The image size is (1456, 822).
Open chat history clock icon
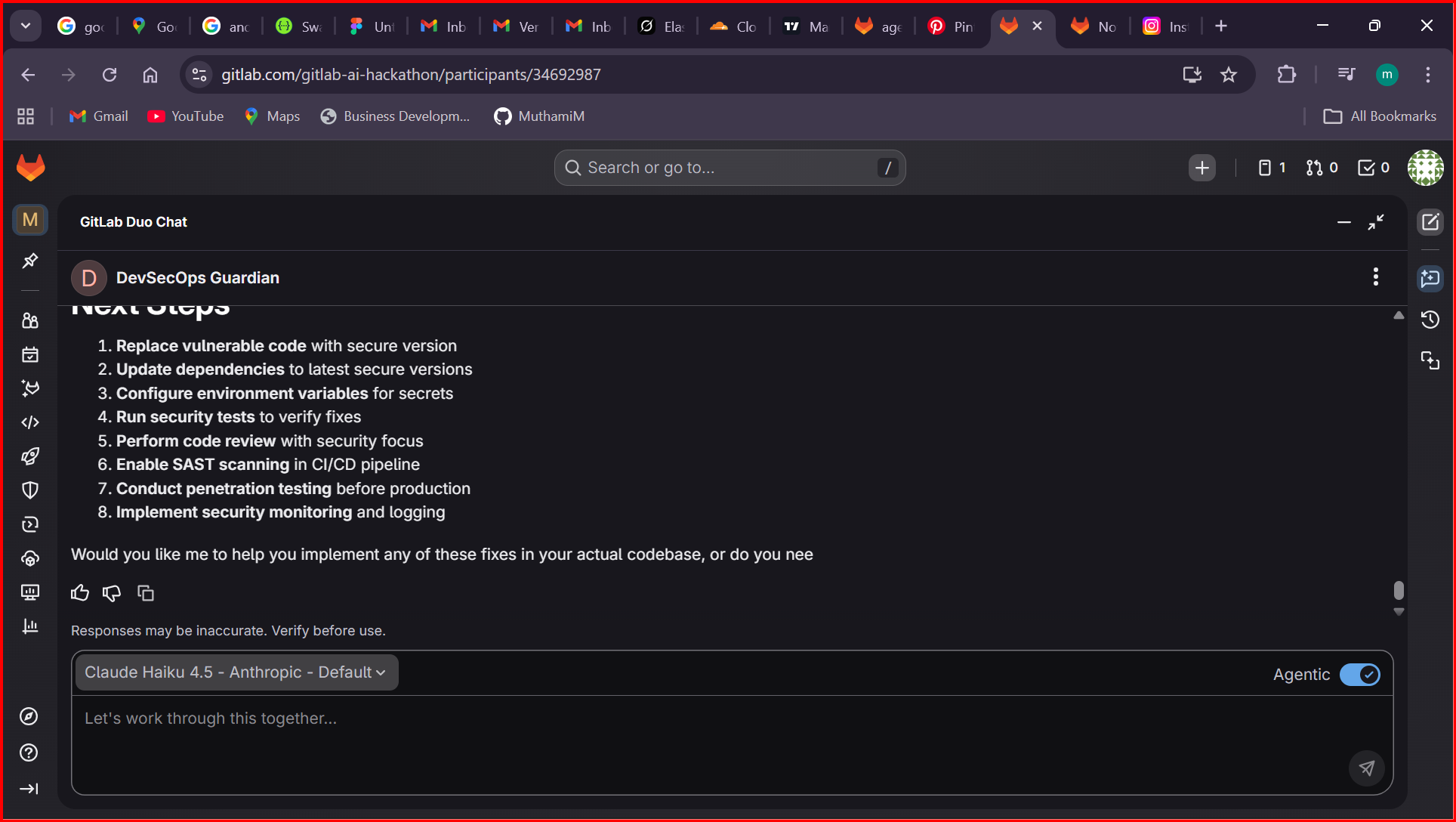(x=1430, y=320)
